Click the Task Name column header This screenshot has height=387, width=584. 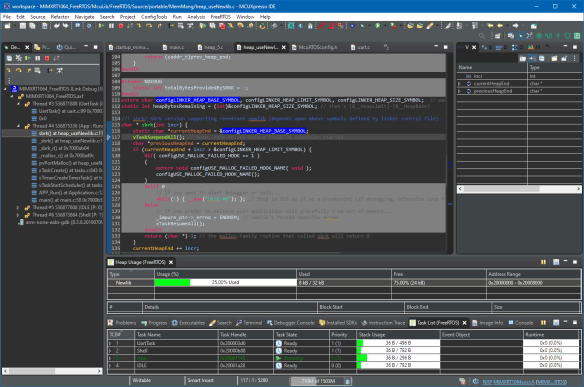click(x=176, y=334)
